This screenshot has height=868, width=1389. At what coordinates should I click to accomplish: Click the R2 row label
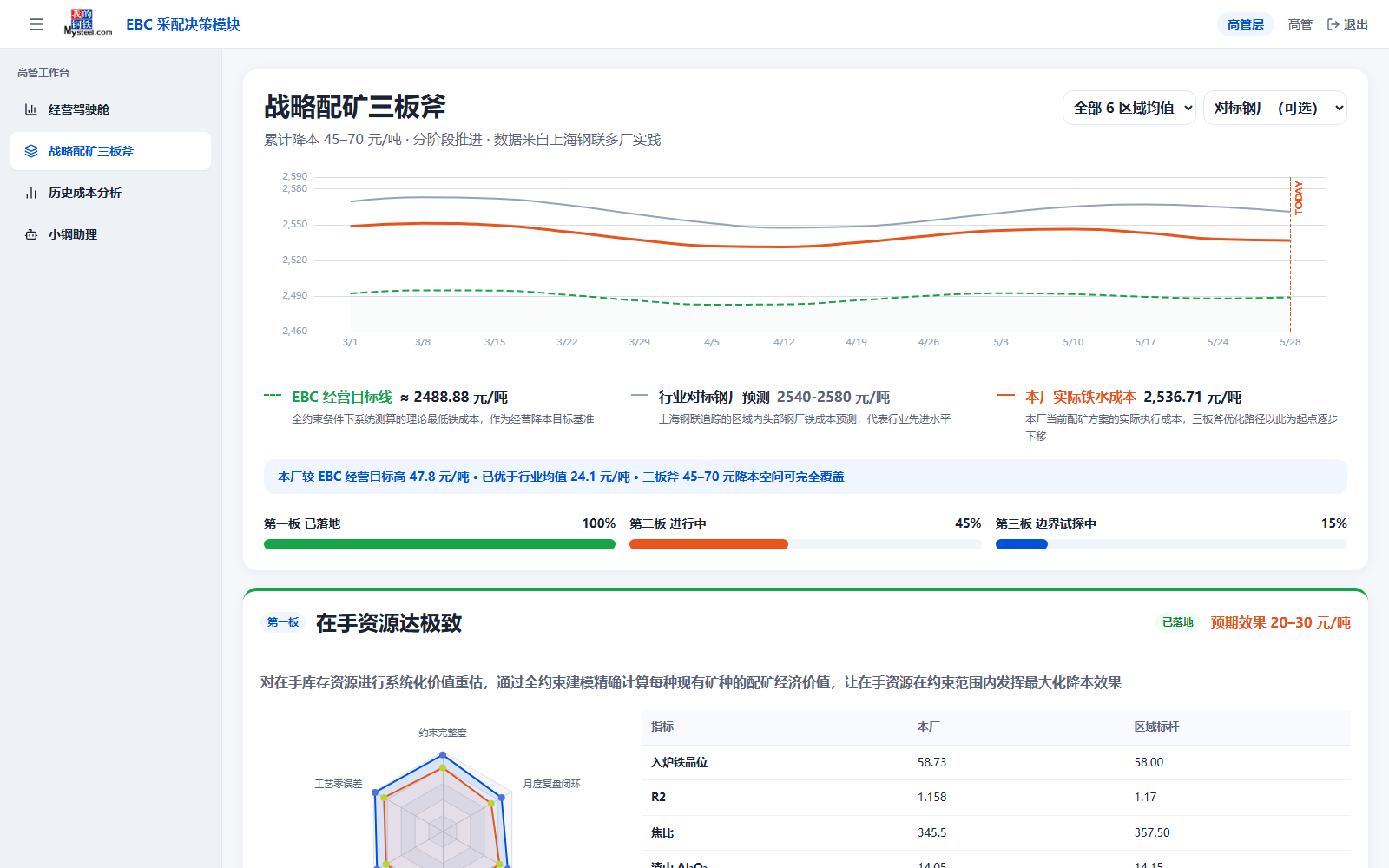click(x=658, y=797)
